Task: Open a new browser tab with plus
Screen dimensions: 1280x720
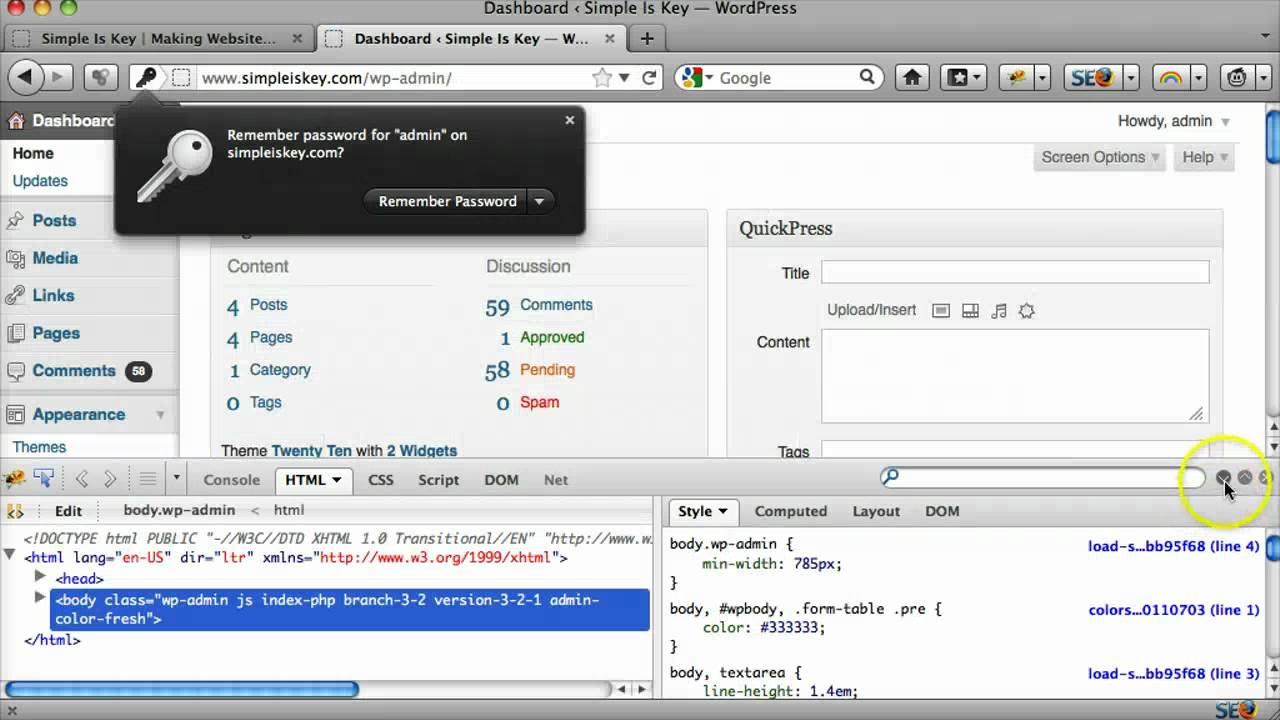Action: pyautogui.click(x=647, y=38)
